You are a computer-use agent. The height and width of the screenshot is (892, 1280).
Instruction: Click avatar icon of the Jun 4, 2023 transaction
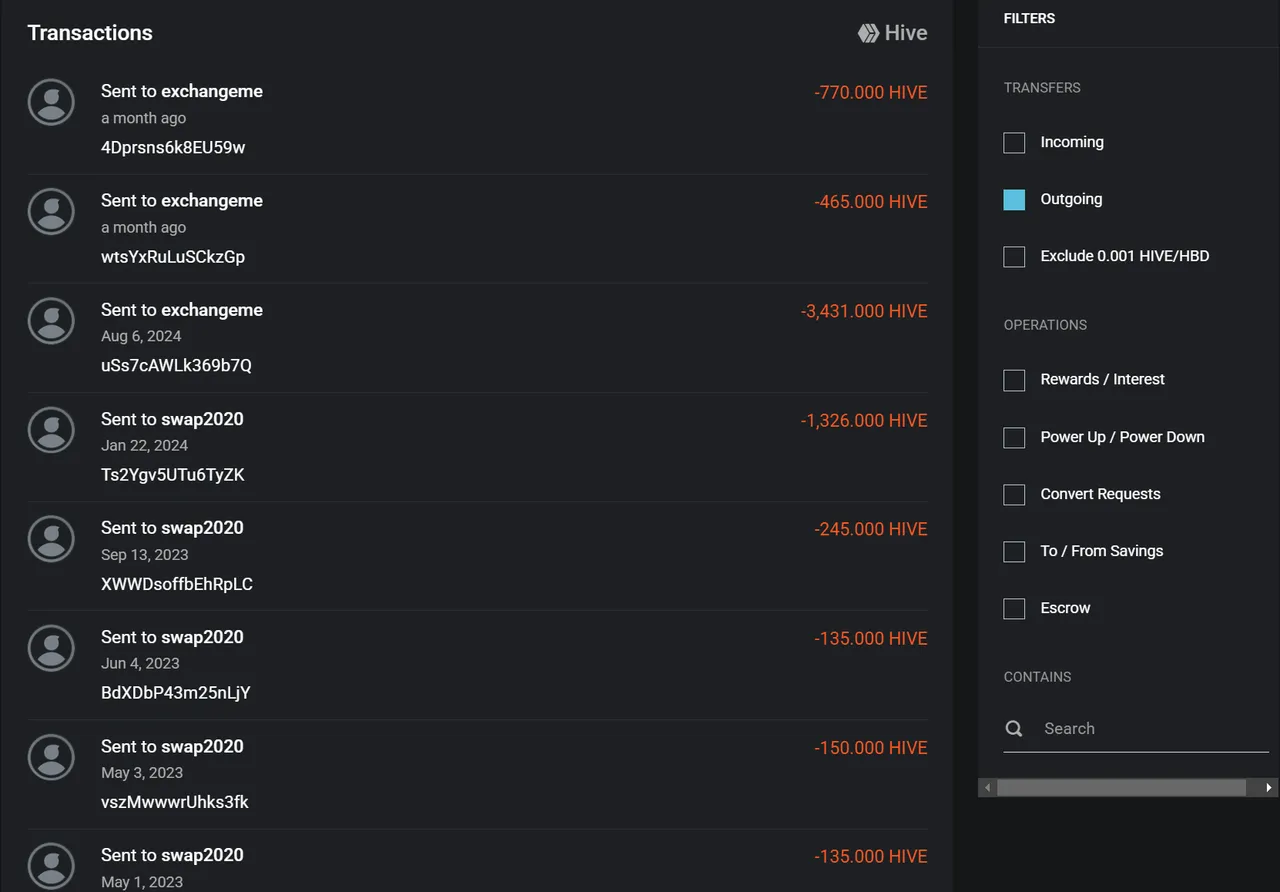51,647
